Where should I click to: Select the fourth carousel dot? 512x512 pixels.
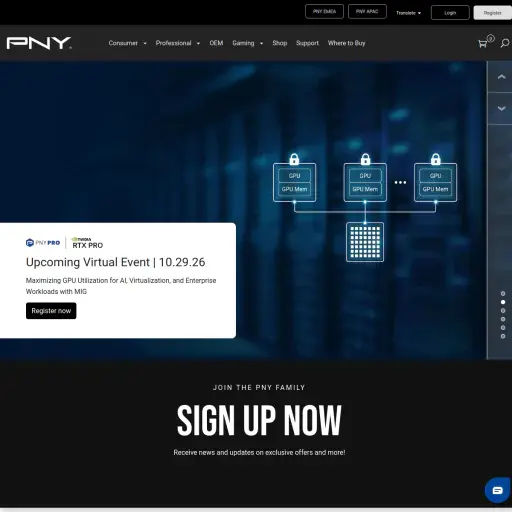click(x=503, y=319)
